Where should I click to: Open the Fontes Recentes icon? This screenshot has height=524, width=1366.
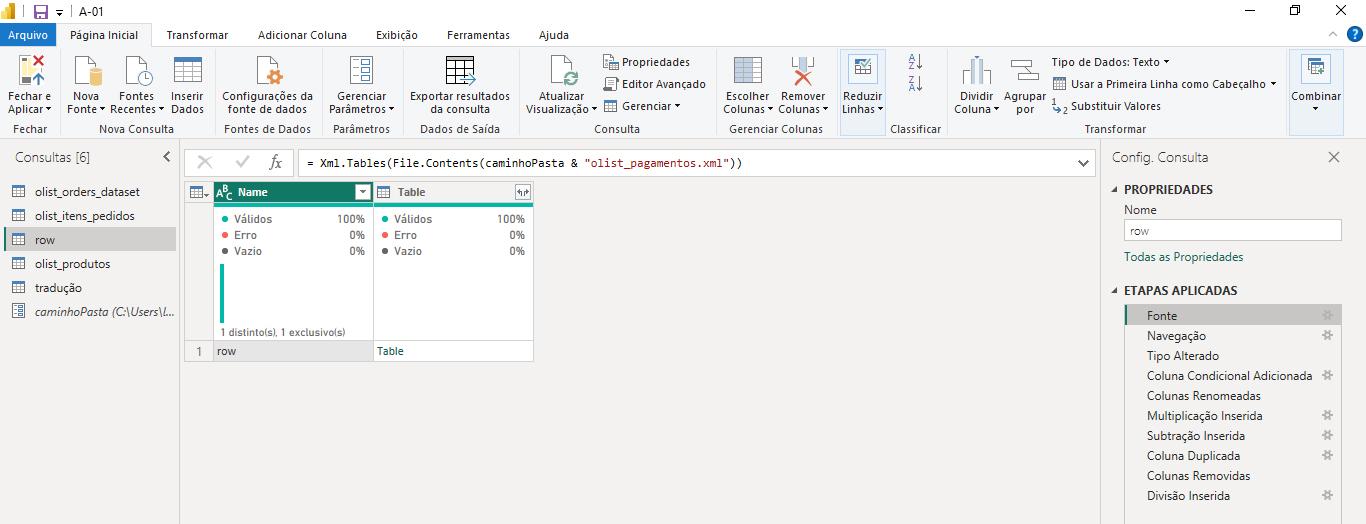click(x=137, y=71)
